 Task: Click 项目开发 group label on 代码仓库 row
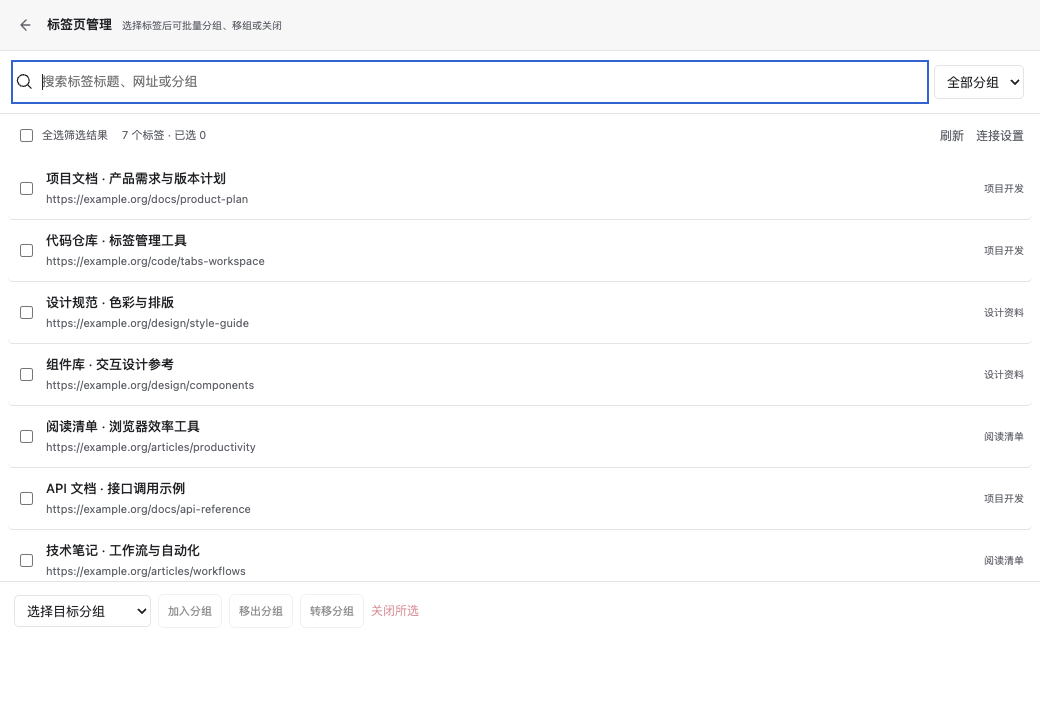coord(1004,251)
